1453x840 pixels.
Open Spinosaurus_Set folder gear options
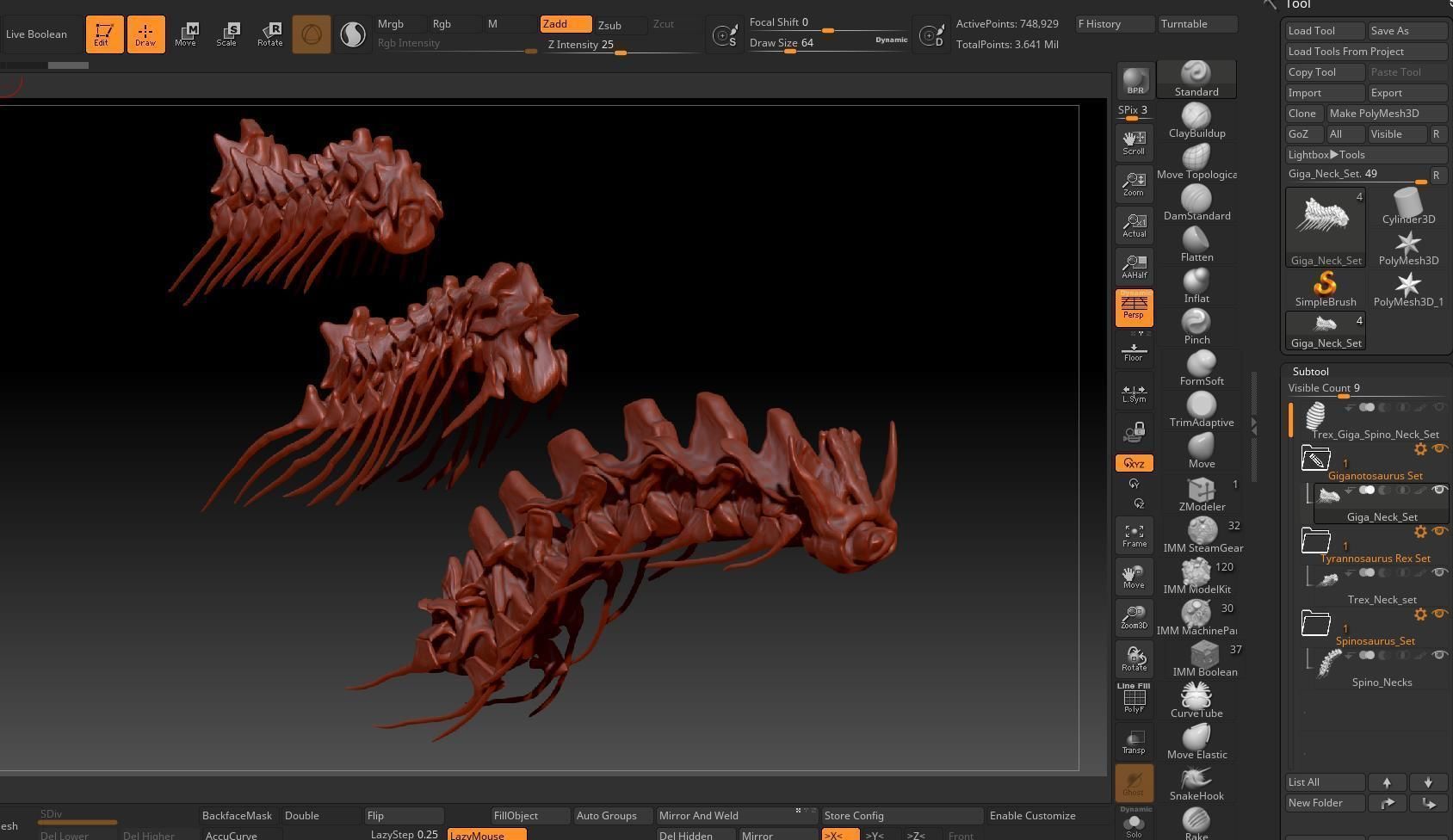[1420, 615]
